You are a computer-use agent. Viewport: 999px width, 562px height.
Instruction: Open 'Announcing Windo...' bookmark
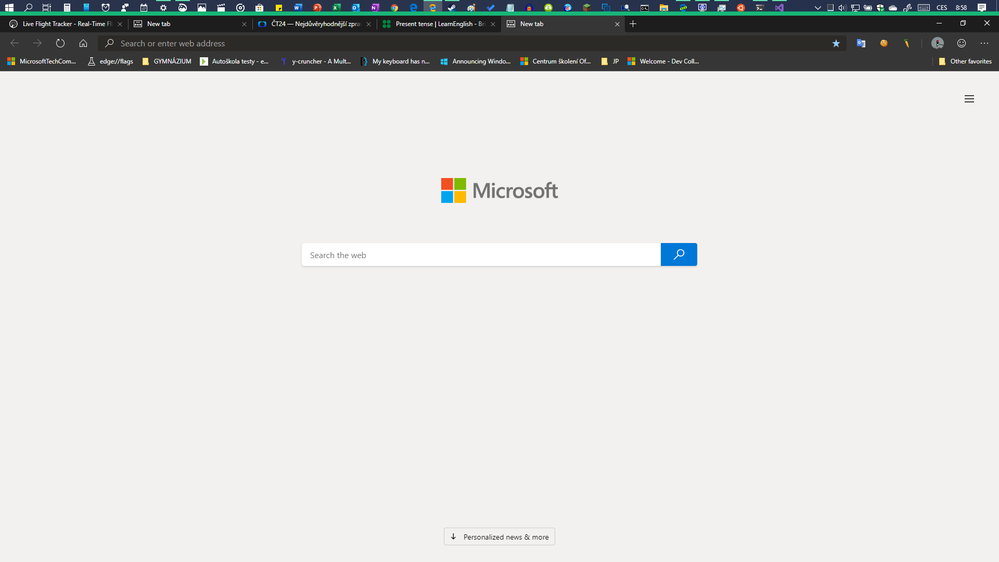(475, 61)
